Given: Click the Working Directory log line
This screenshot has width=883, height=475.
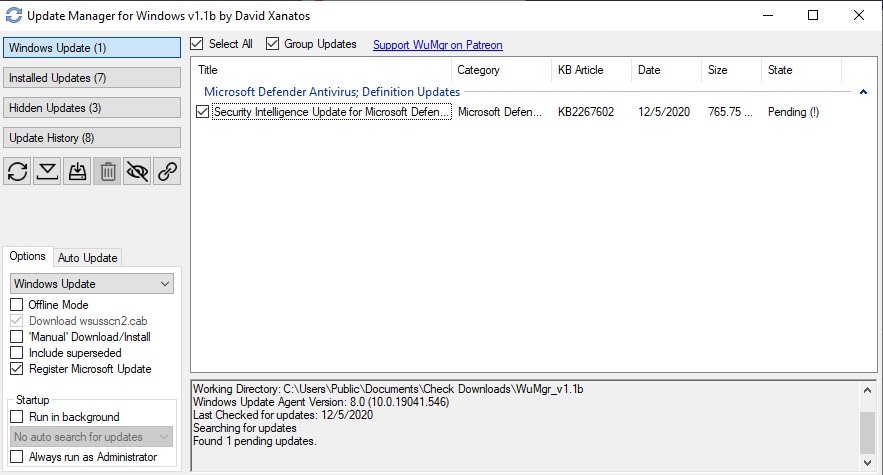Looking at the screenshot, I should [x=388, y=389].
